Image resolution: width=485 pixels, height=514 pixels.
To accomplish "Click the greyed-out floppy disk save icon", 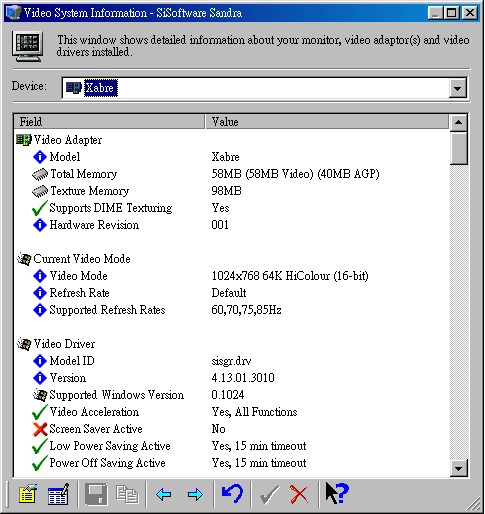I will 96,494.
